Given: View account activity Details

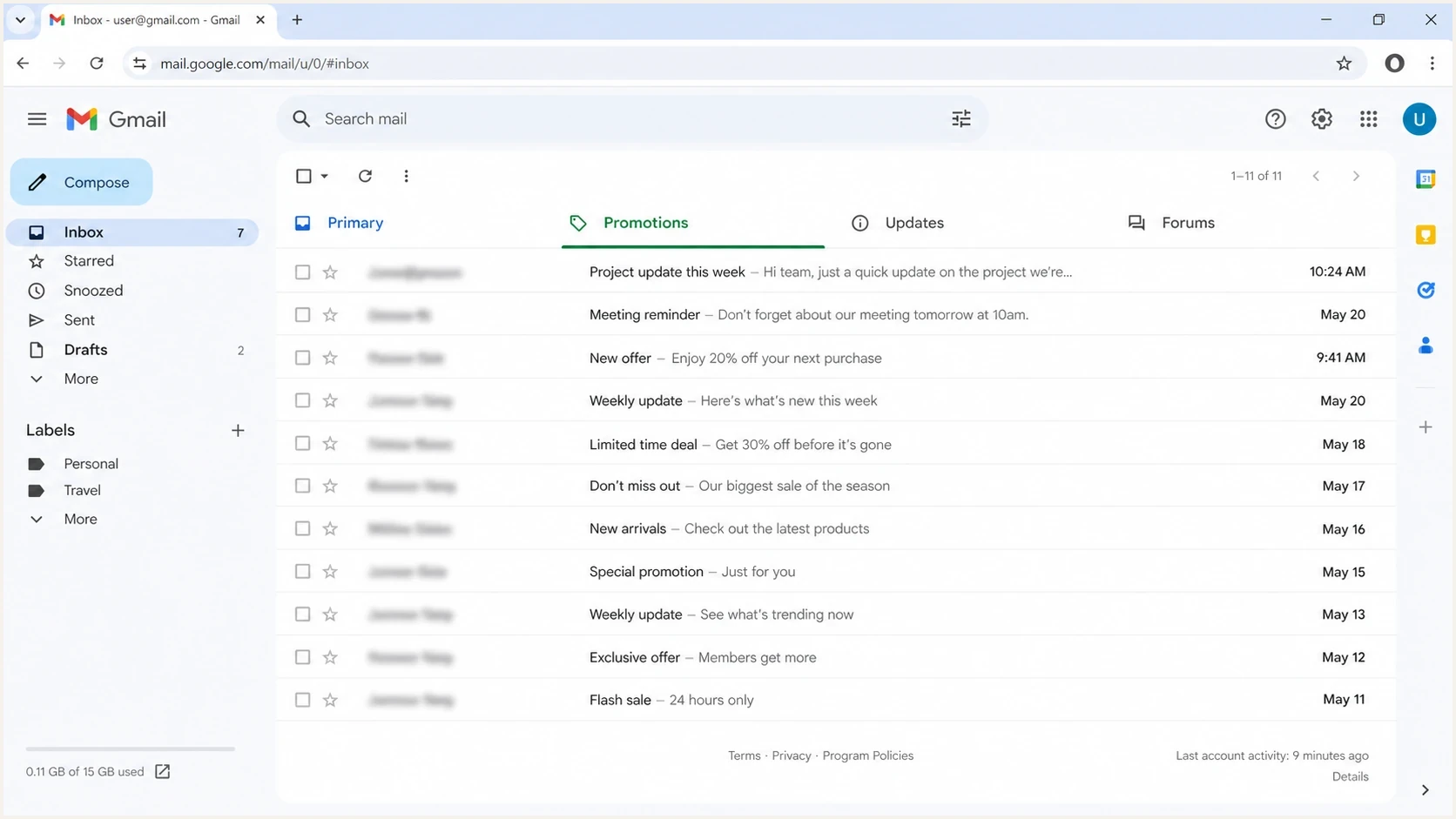Looking at the screenshot, I should click(1350, 776).
